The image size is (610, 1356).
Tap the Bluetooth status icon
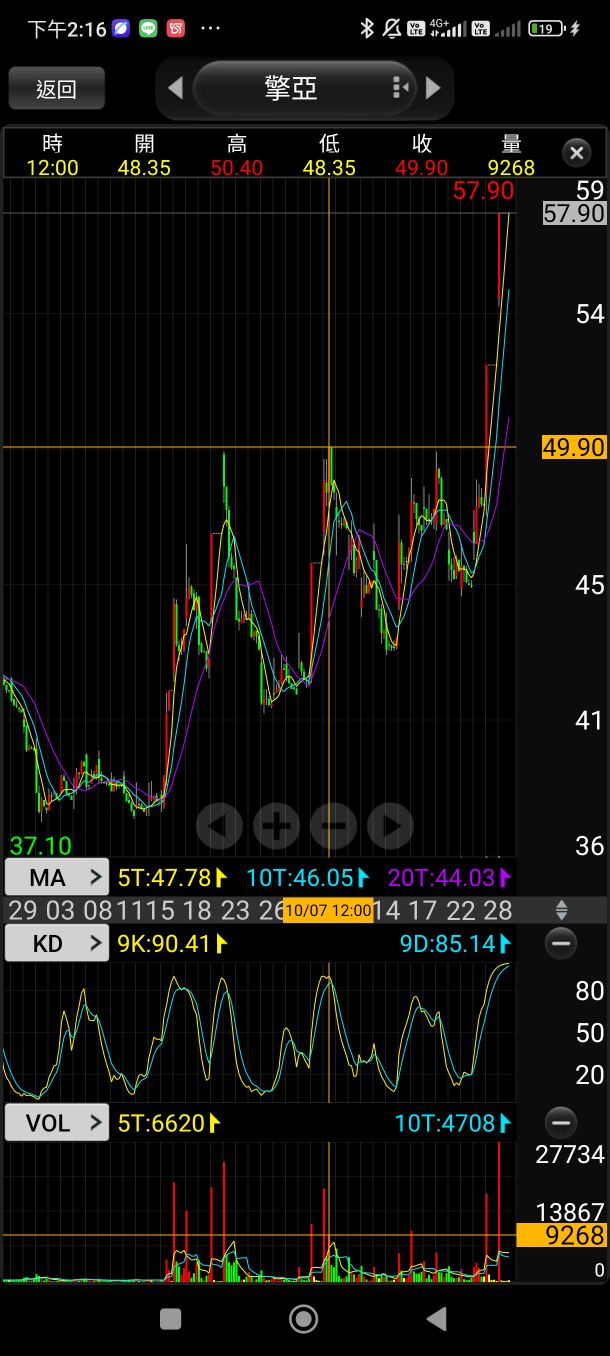(366, 28)
